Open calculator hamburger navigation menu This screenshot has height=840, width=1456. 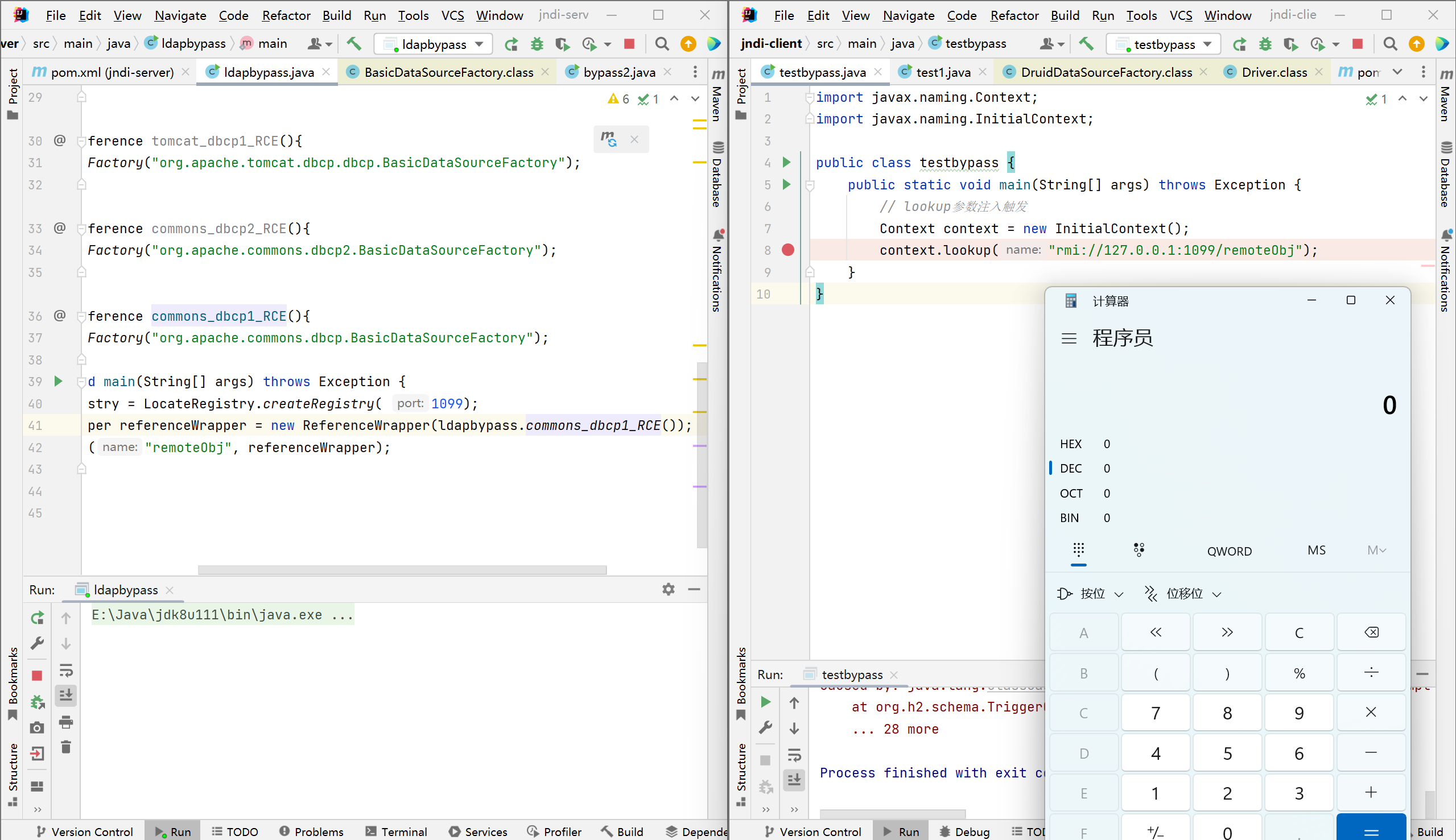pyautogui.click(x=1069, y=338)
